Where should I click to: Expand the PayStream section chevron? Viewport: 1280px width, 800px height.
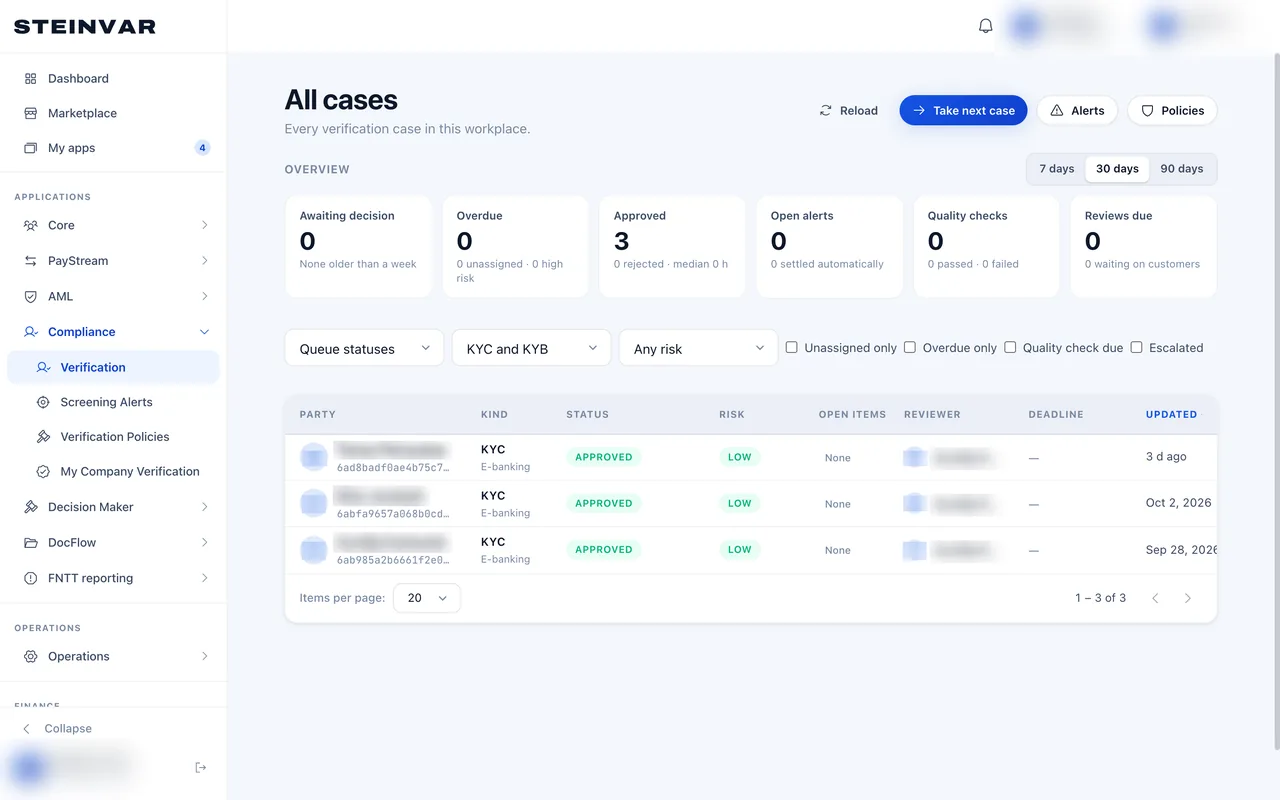click(x=204, y=261)
